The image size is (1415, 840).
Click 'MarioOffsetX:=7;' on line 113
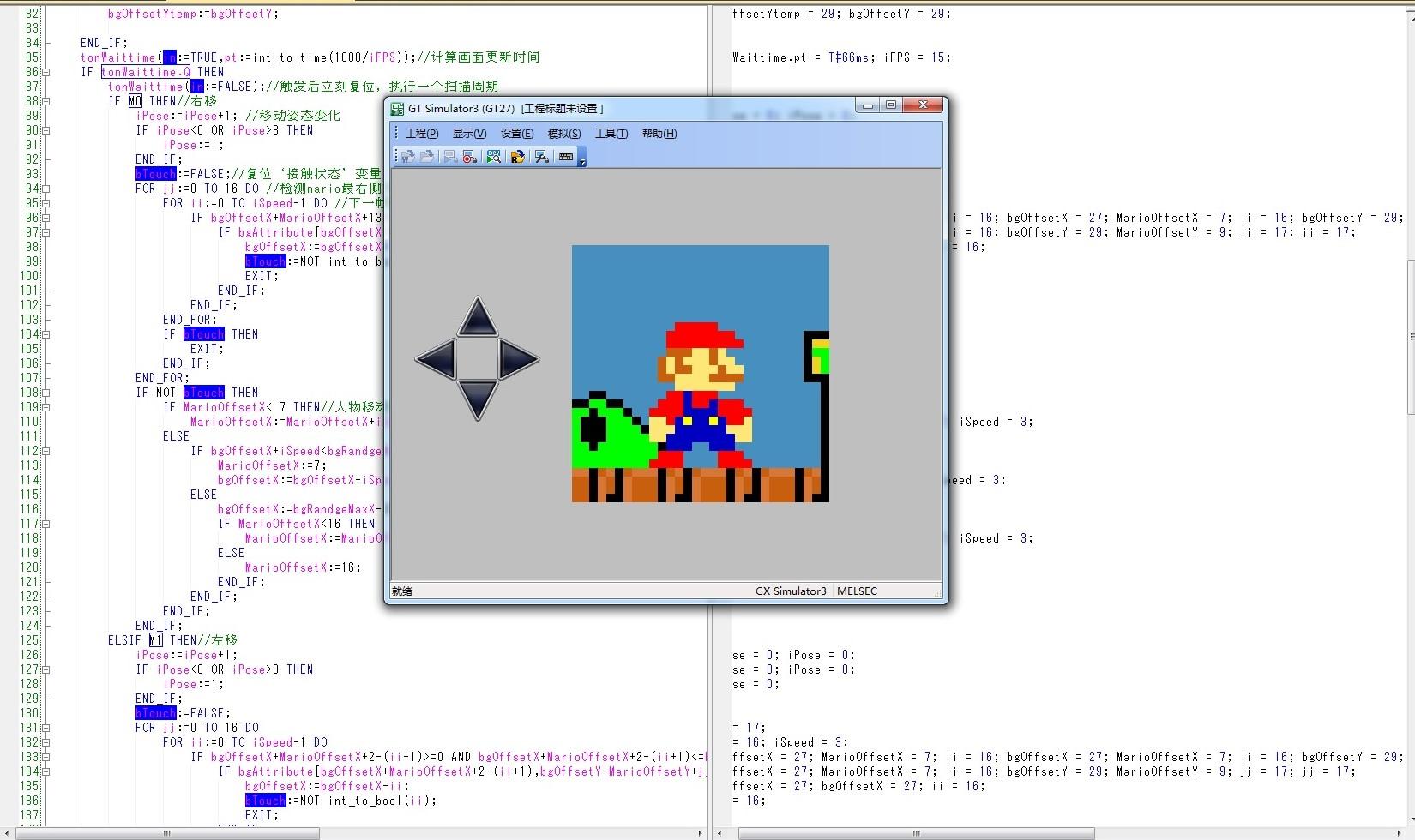[273, 465]
